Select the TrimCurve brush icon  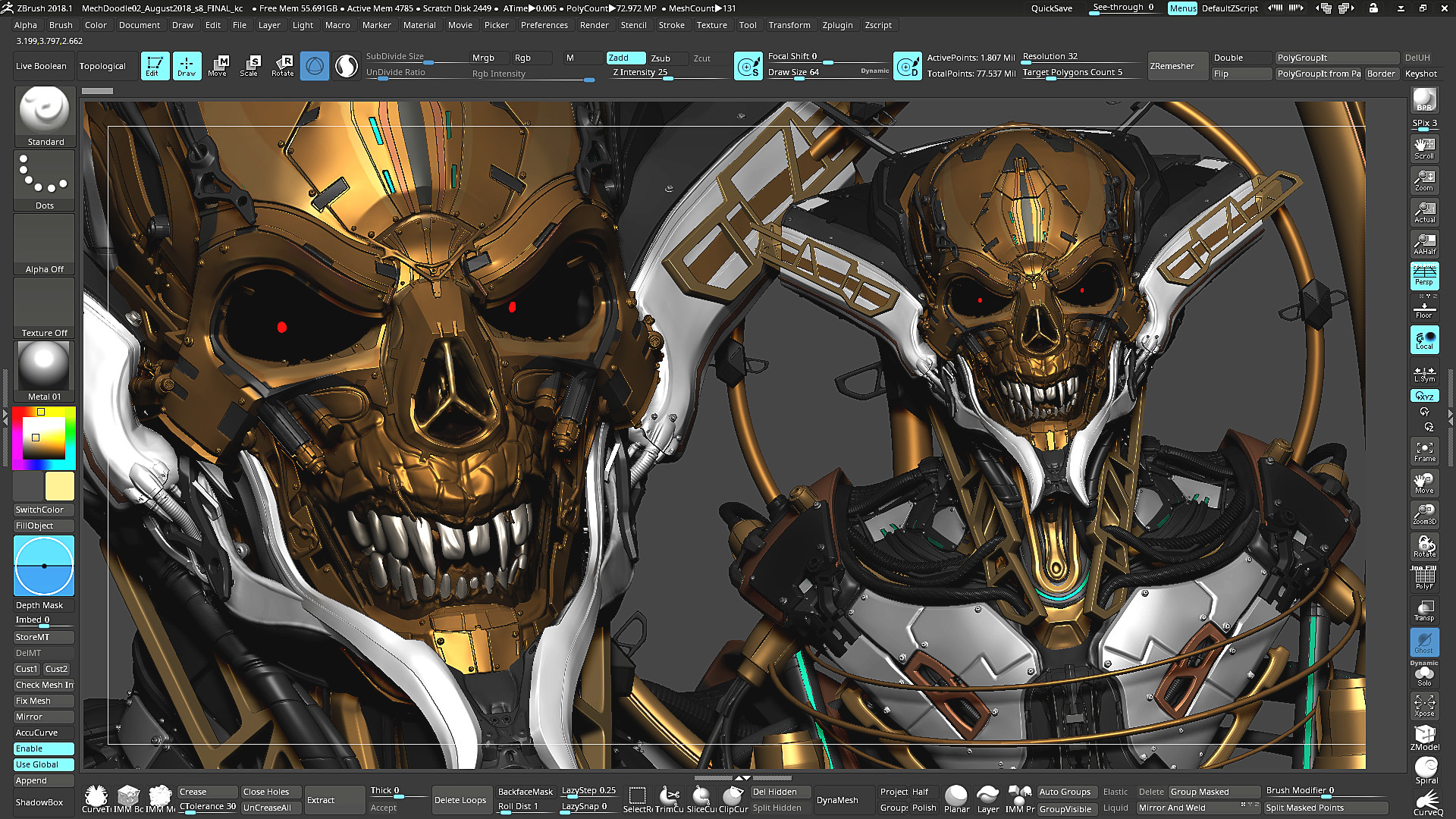click(x=669, y=800)
